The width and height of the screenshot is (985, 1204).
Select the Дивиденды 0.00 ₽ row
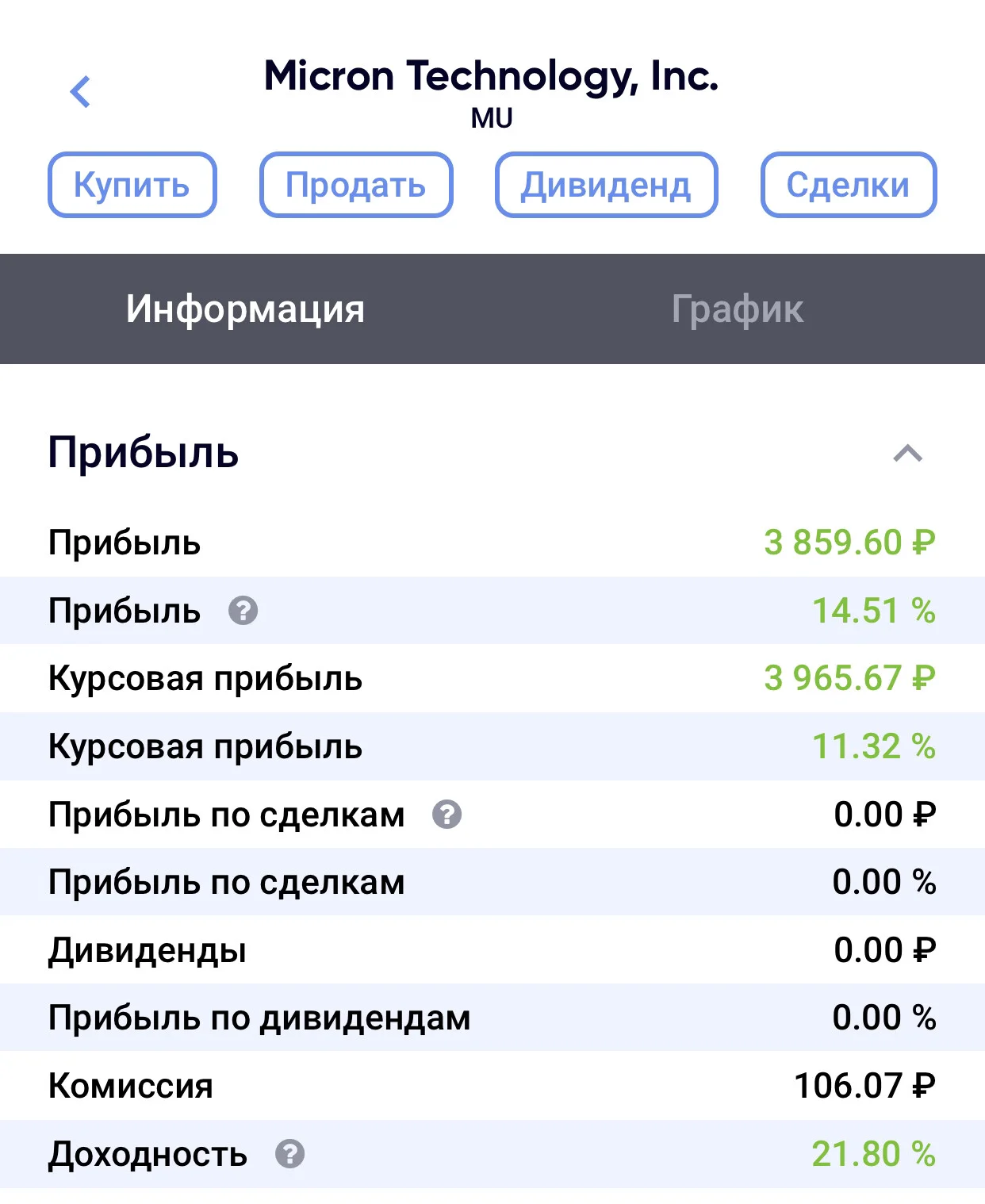point(492,950)
